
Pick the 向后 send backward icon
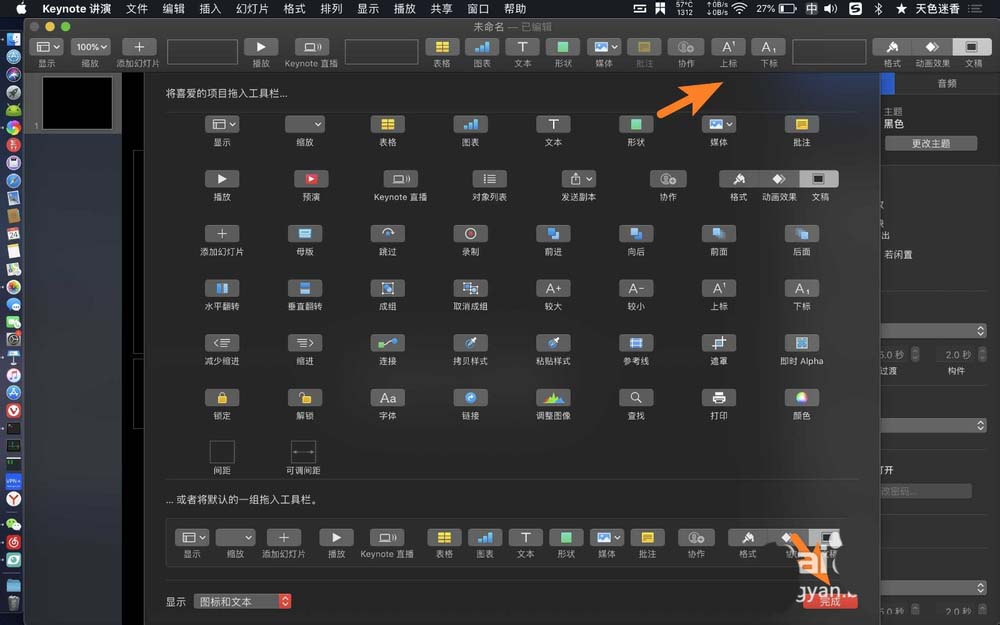(x=636, y=234)
